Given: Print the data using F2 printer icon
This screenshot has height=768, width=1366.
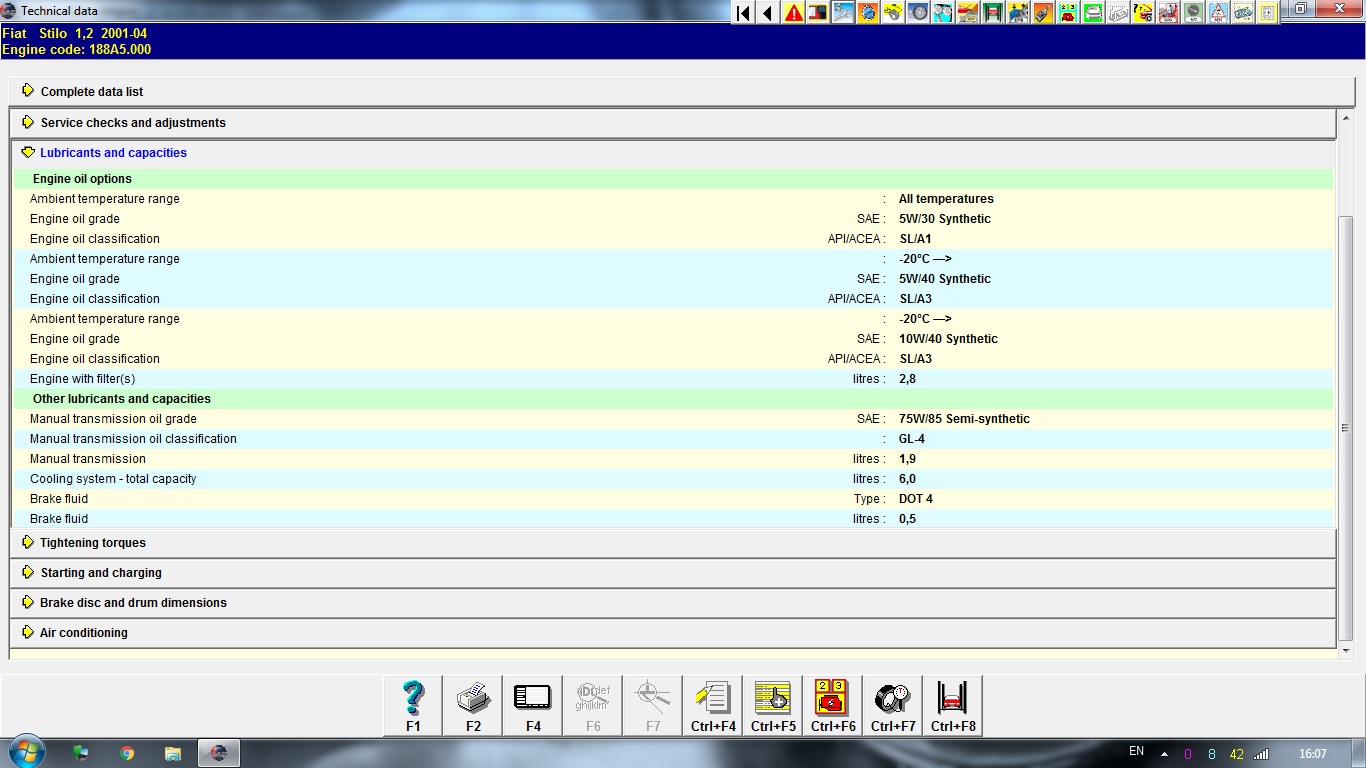Looking at the screenshot, I should (x=473, y=705).
